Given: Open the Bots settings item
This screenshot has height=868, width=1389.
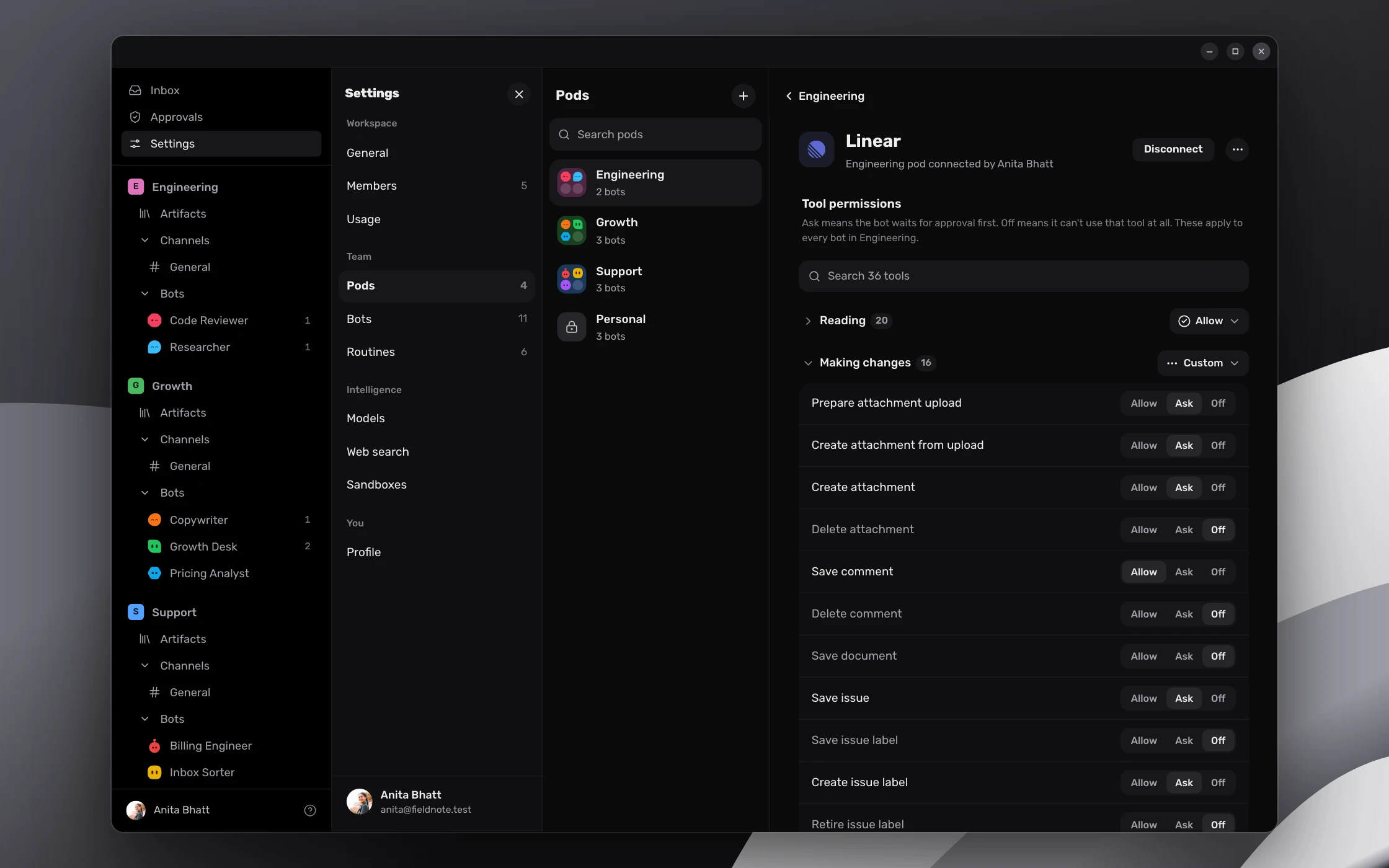Looking at the screenshot, I should click(x=437, y=319).
